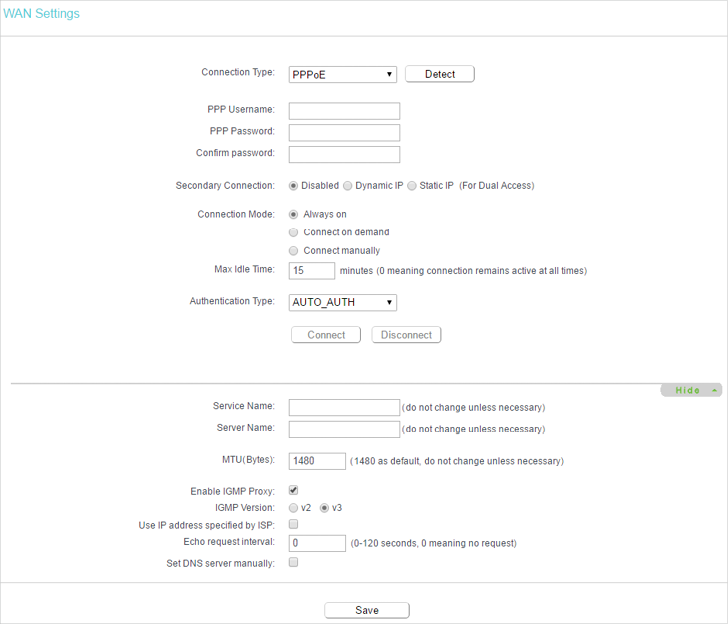This screenshot has height=624, width=728.
Task: Click the 'Connection Mode:' label
Action: pyautogui.click(x=236, y=214)
